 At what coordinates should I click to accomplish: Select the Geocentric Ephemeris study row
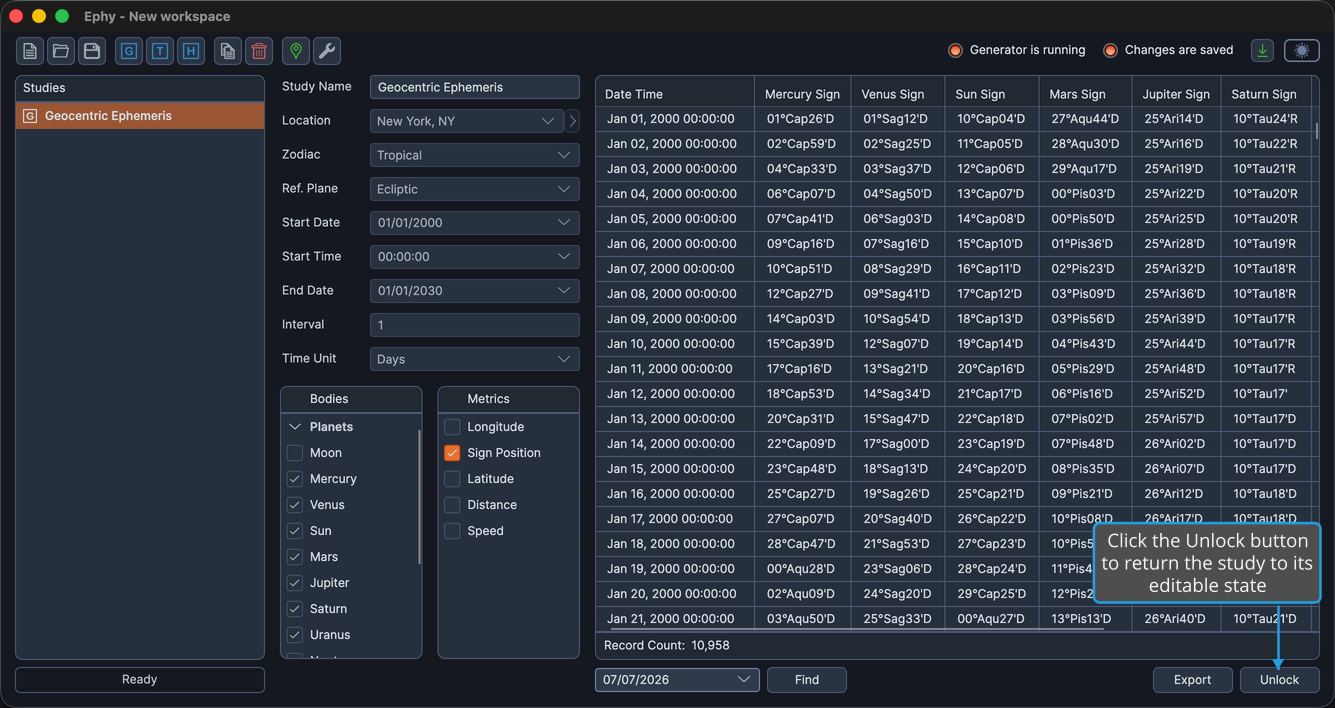point(140,116)
